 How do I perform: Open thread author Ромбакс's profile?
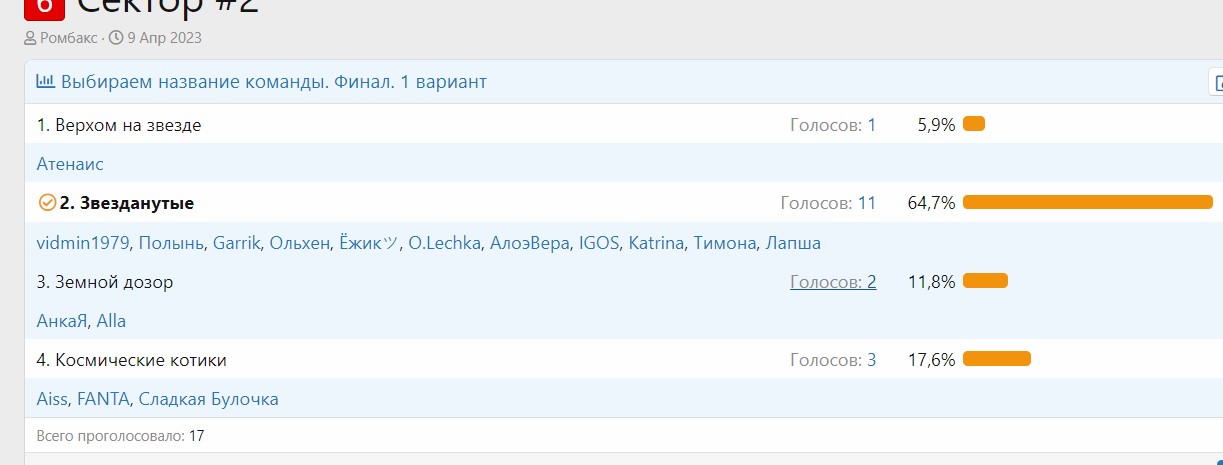click(69, 38)
